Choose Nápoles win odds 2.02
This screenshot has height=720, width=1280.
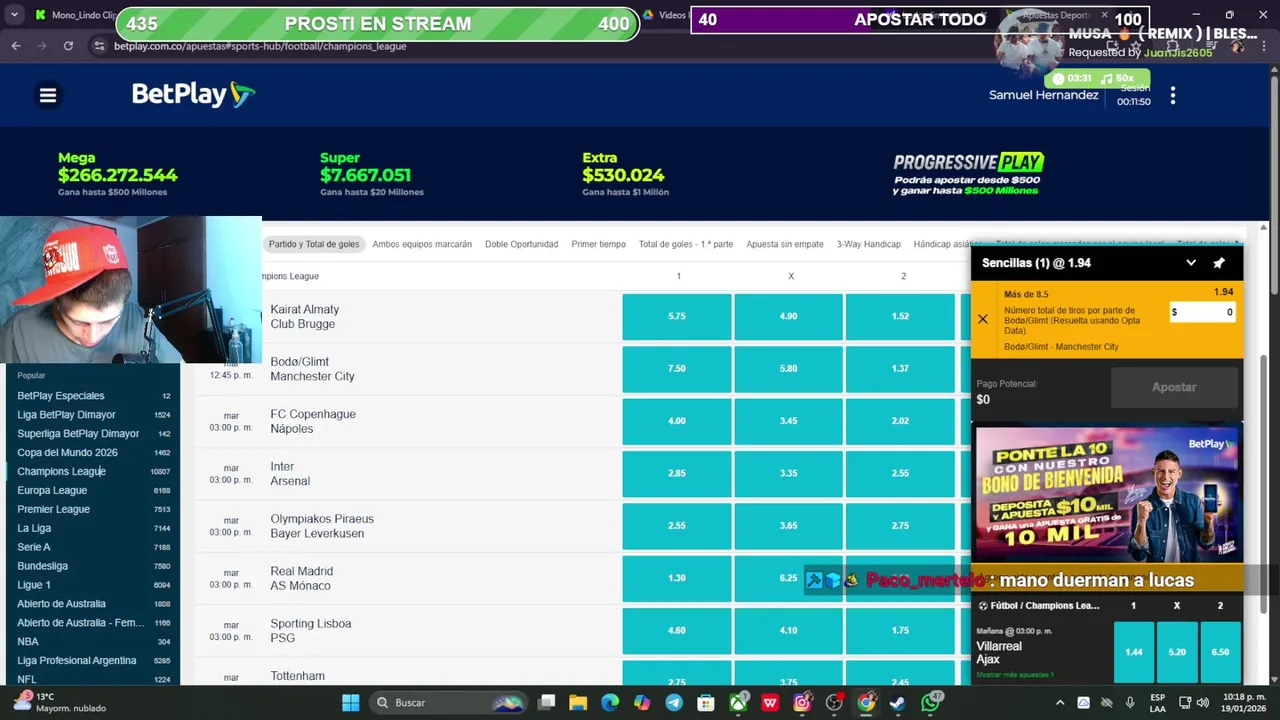coord(900,421)
